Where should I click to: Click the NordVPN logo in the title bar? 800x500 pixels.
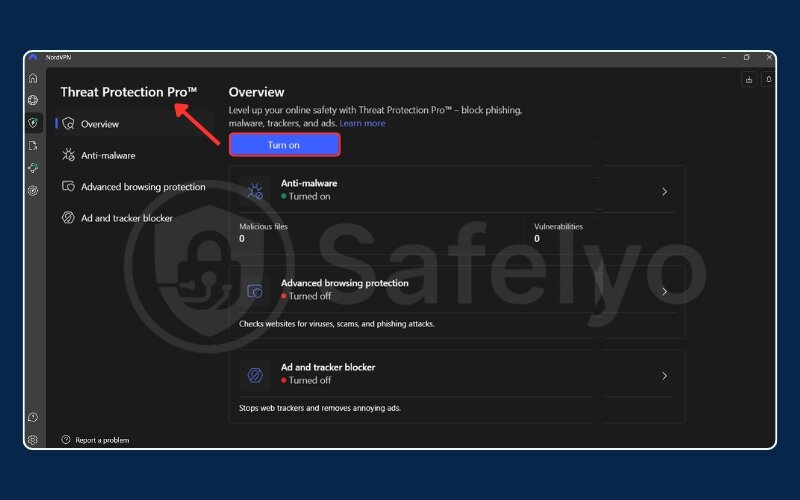[33, 57]
